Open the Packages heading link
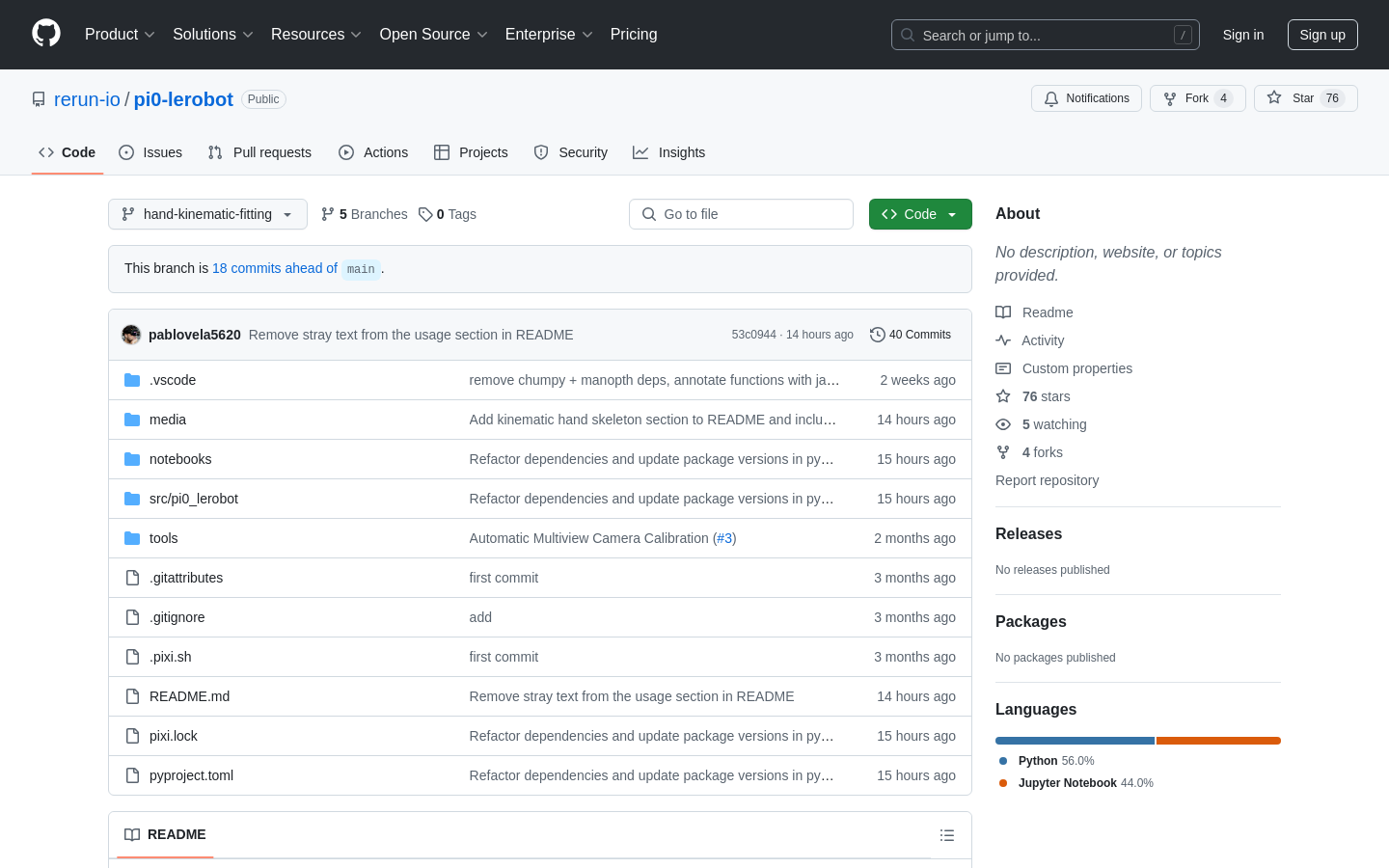Viewport: 1389px width, 868px height. pos(1031,621)
